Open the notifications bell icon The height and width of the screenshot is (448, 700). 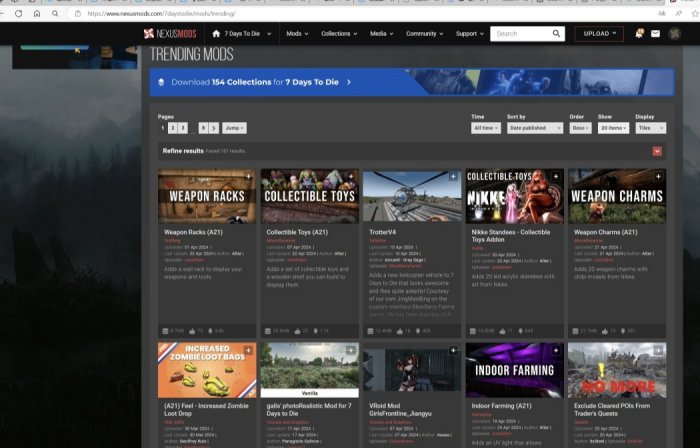639,33
